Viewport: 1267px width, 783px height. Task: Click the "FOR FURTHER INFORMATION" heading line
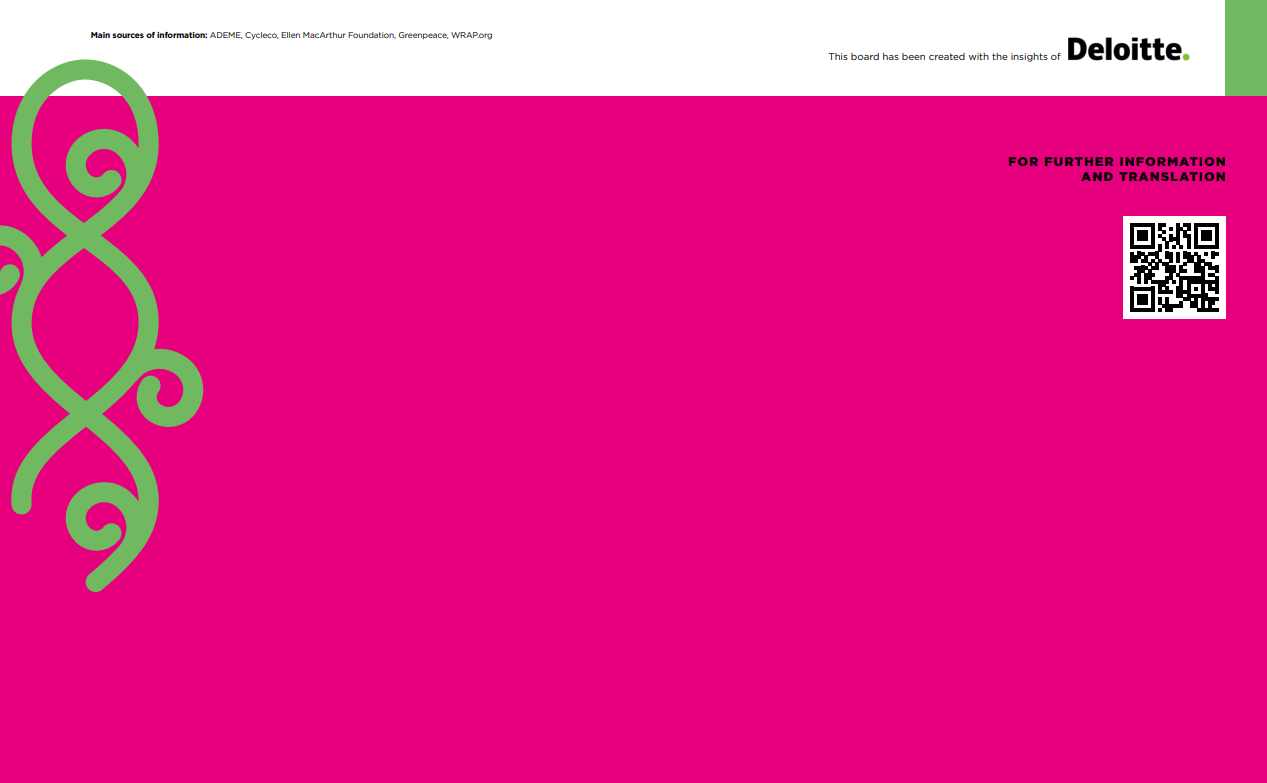1116,162
